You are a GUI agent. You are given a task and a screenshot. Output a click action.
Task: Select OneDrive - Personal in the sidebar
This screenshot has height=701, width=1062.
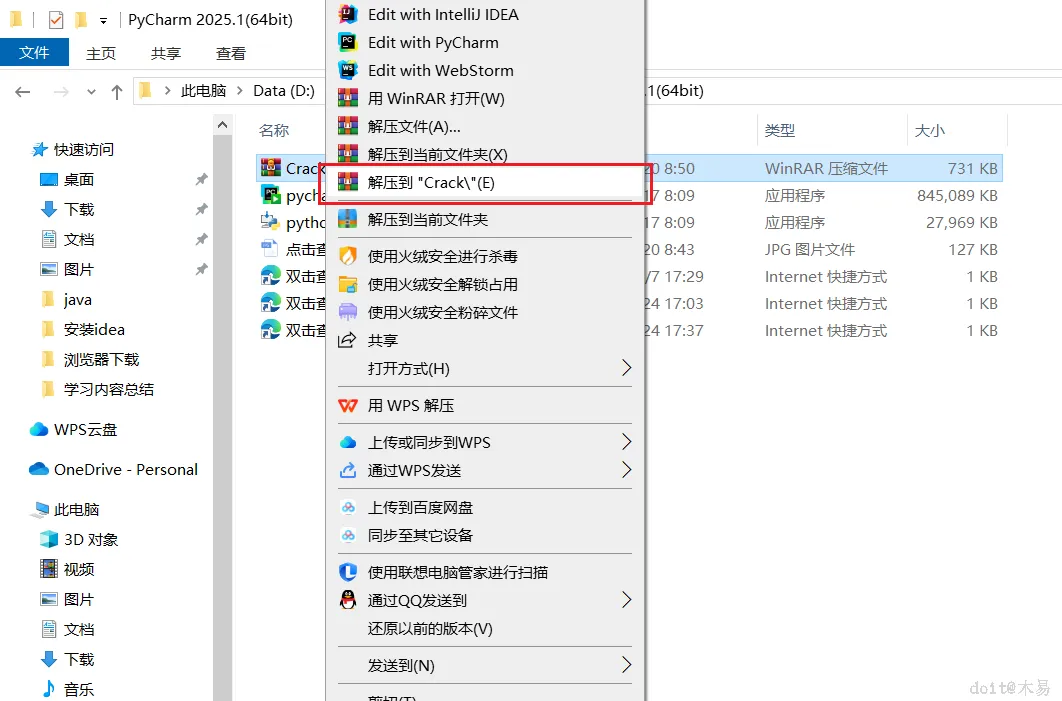[111, 469]
